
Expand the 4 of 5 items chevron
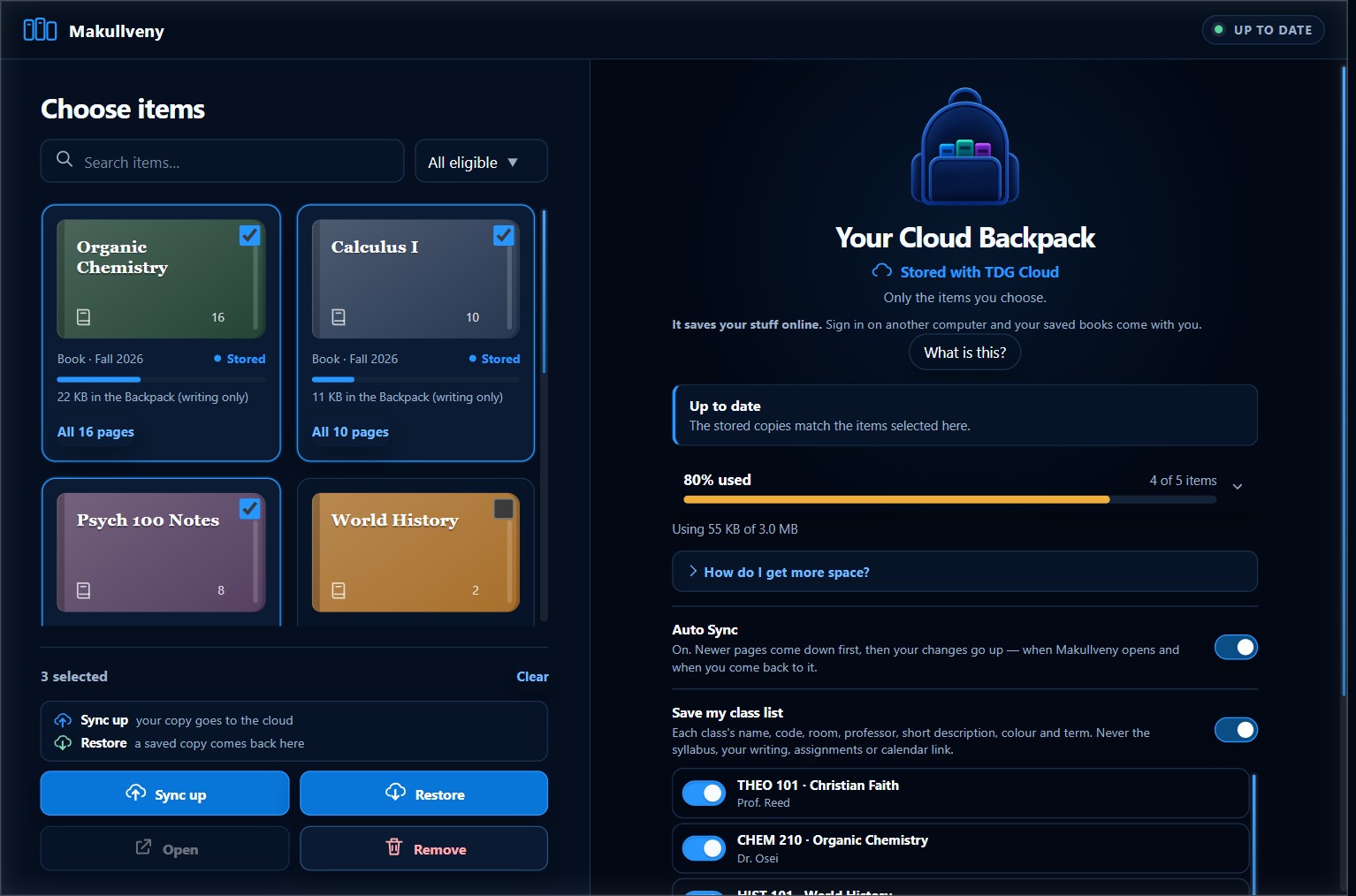tap(1238, 486)
